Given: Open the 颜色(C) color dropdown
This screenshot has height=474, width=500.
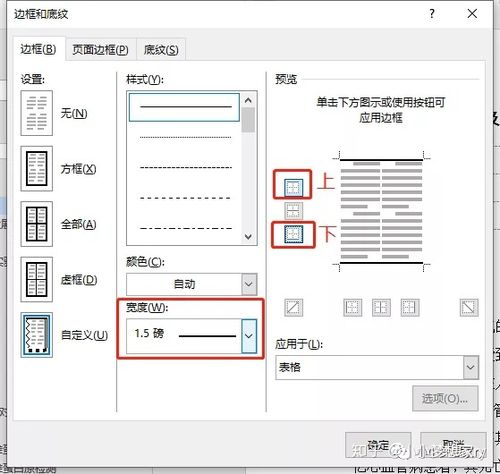Looking at the screenshot, I should 249,284.
